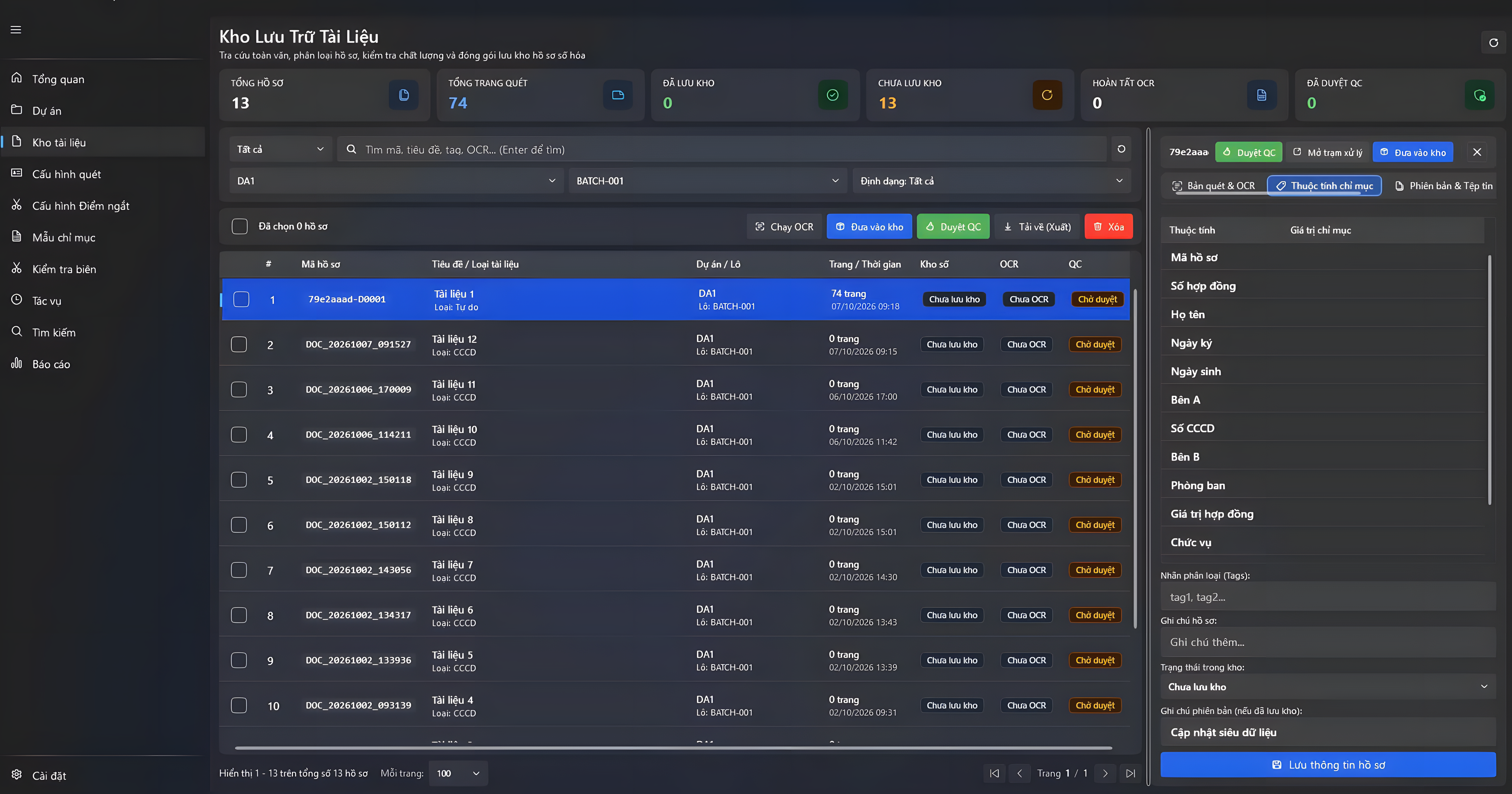Open Cấu hình Điểm ngắt in sidebar
Viewport: 1512px width, 794px height.
[x=103, y=206]
